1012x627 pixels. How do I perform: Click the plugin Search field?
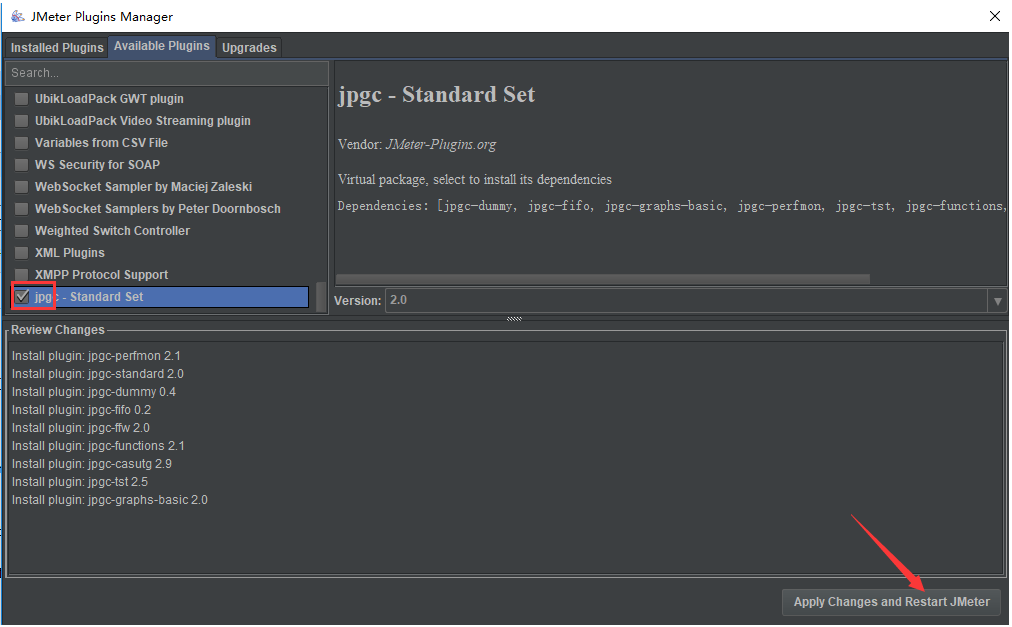point(167,73)
